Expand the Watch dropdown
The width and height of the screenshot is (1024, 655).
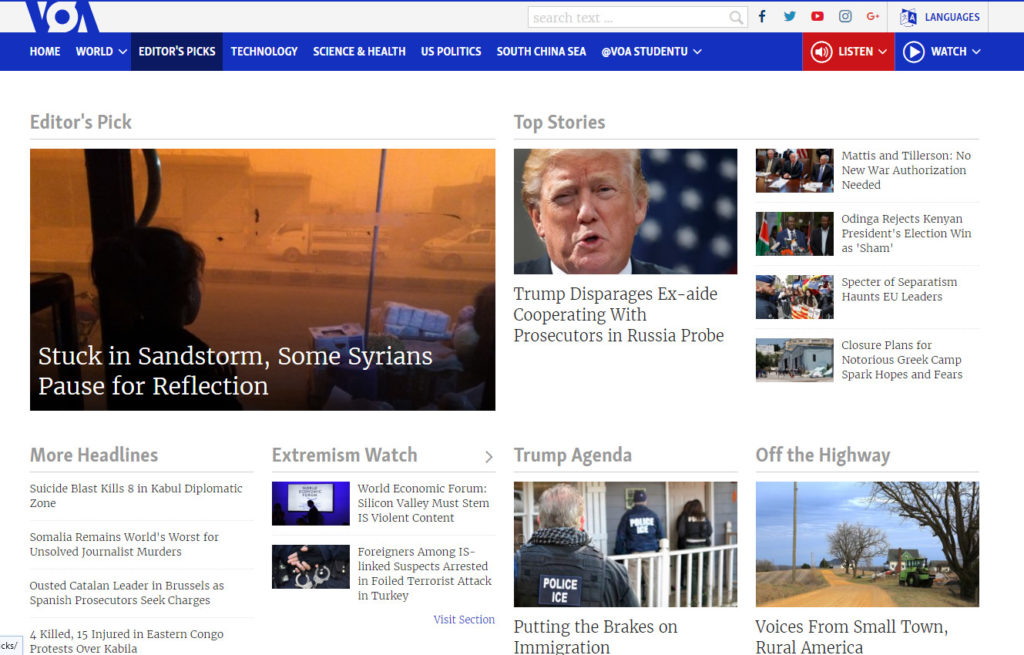click(941, 52)
